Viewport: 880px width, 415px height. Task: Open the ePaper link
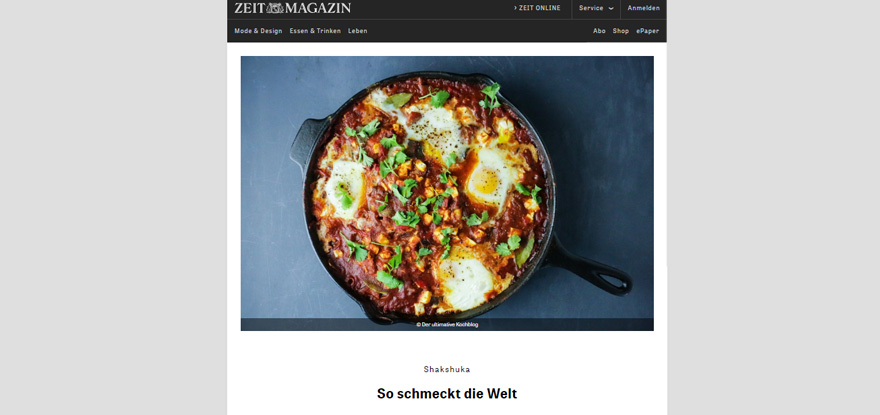pos(648,31)
